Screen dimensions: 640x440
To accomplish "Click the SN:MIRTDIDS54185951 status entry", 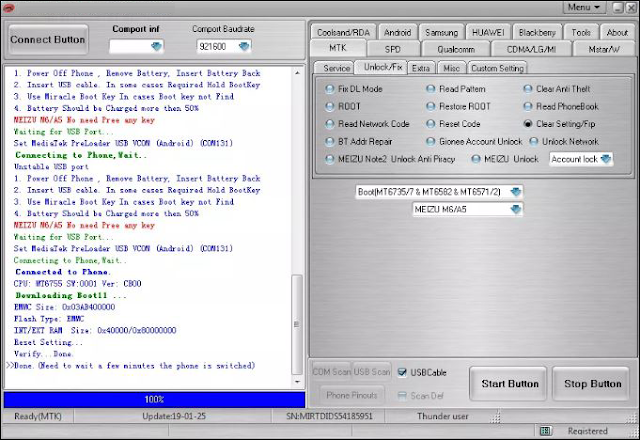I will click(x=329, y=416).
